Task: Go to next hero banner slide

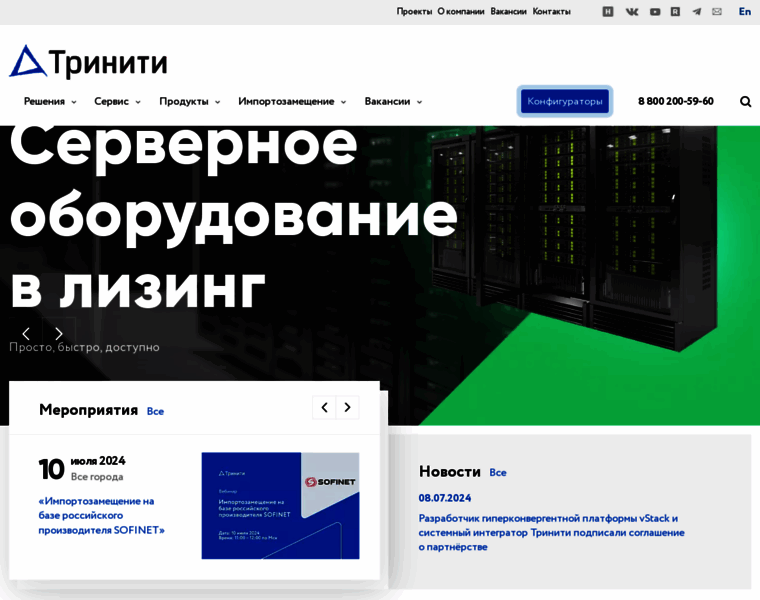Action: (59, 333)
